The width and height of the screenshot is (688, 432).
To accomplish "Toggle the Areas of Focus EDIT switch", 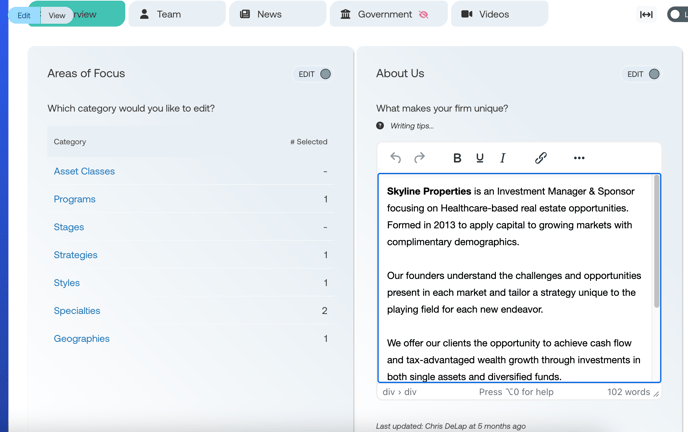I will click(325, 74).
